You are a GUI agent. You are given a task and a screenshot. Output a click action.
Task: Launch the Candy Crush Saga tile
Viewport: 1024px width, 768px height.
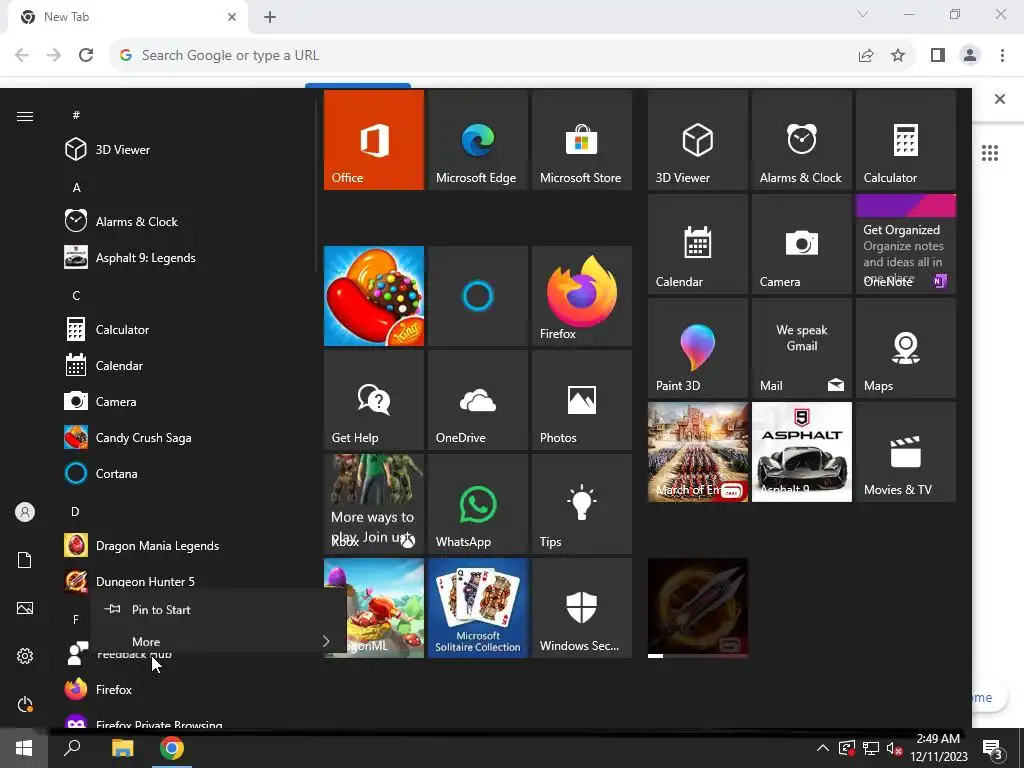click(x=374, y=296)
